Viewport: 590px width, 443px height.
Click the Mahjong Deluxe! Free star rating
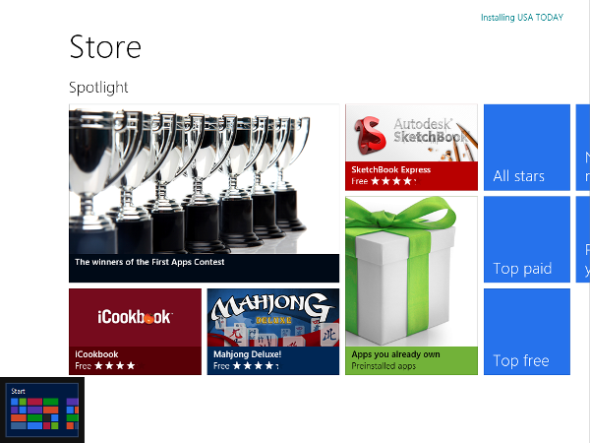255,365
